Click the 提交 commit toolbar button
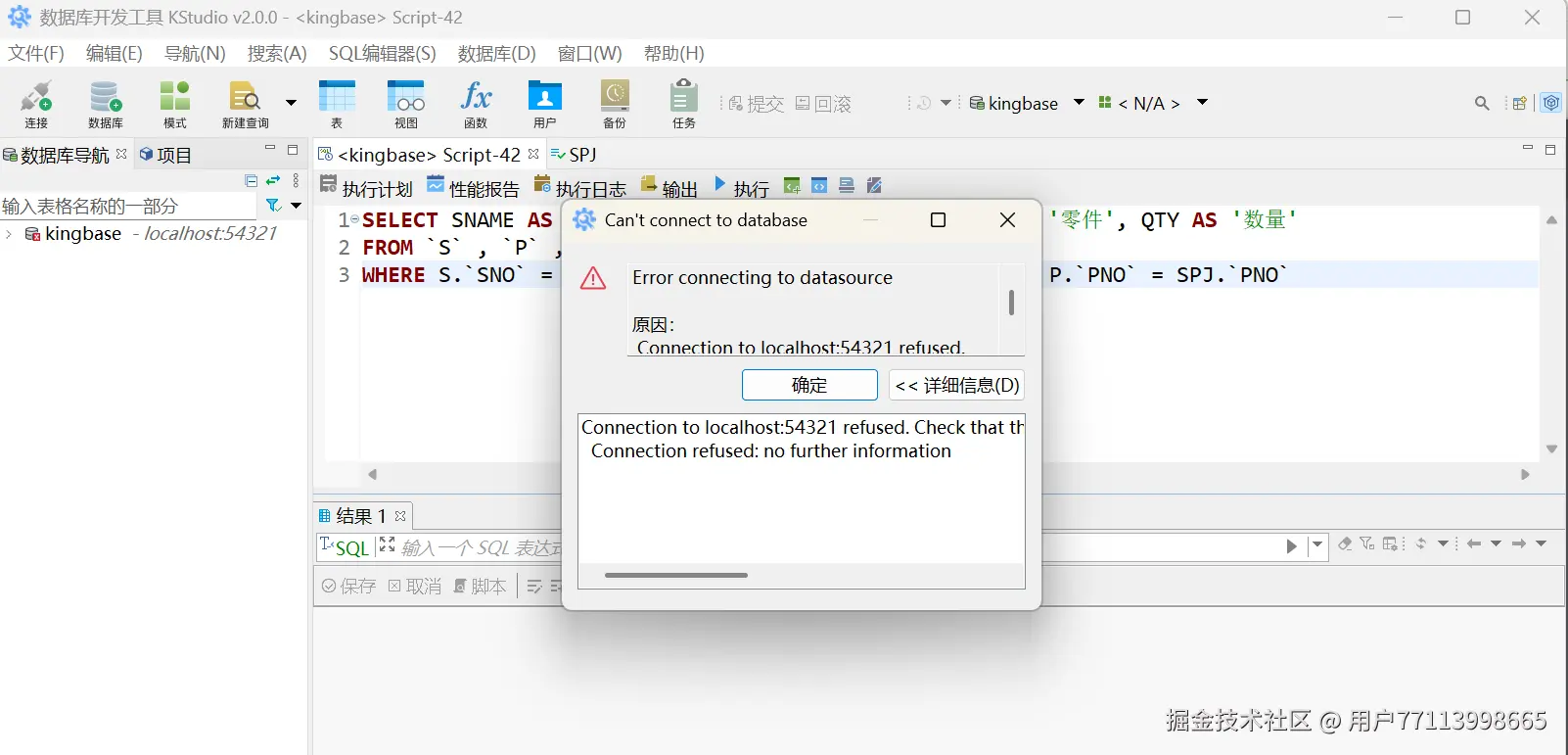The image size is (1568, 755). pyautogui.click(x=757, y=104)
